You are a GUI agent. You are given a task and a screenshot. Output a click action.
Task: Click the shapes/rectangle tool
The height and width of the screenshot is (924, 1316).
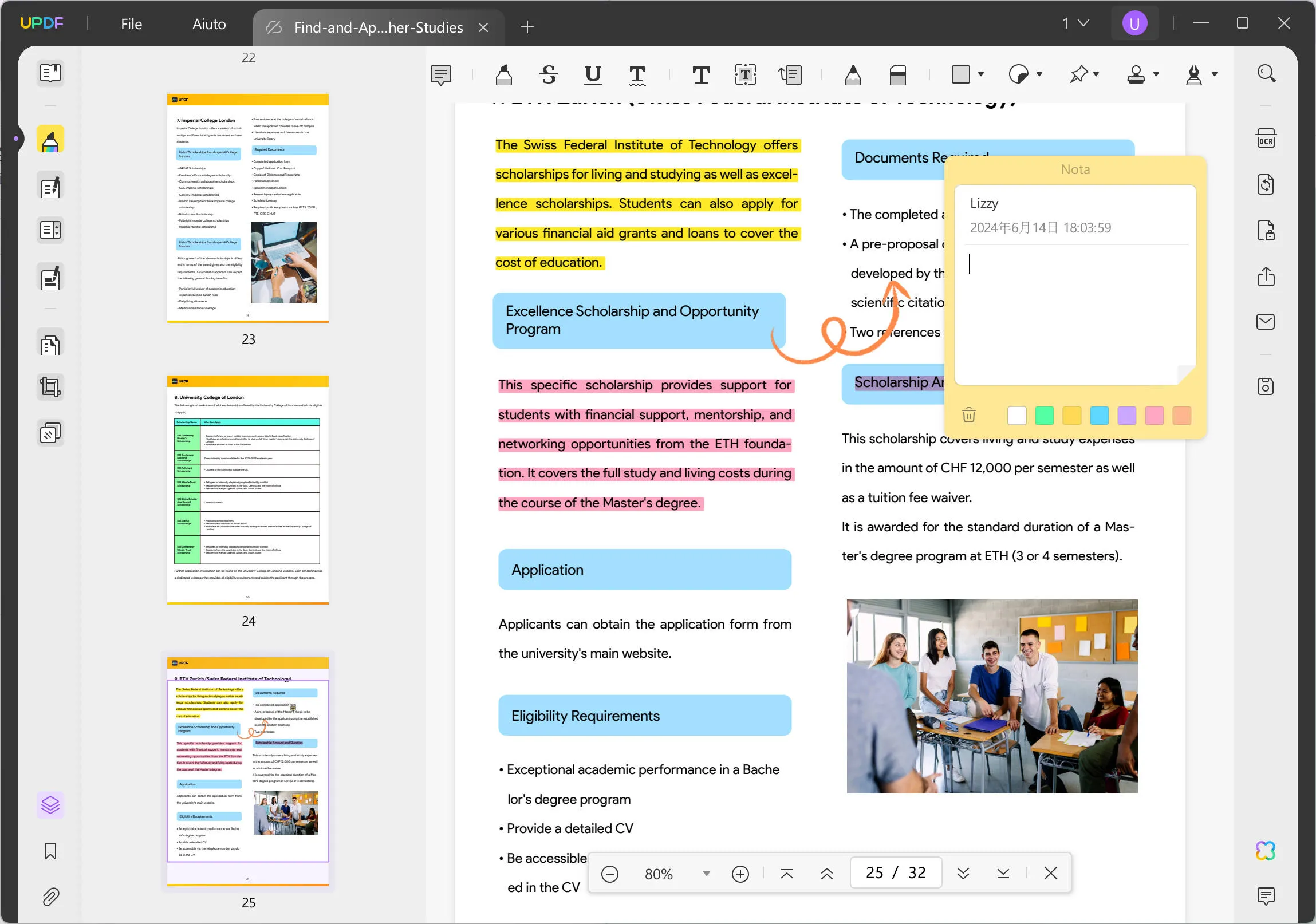click(962, 73)
